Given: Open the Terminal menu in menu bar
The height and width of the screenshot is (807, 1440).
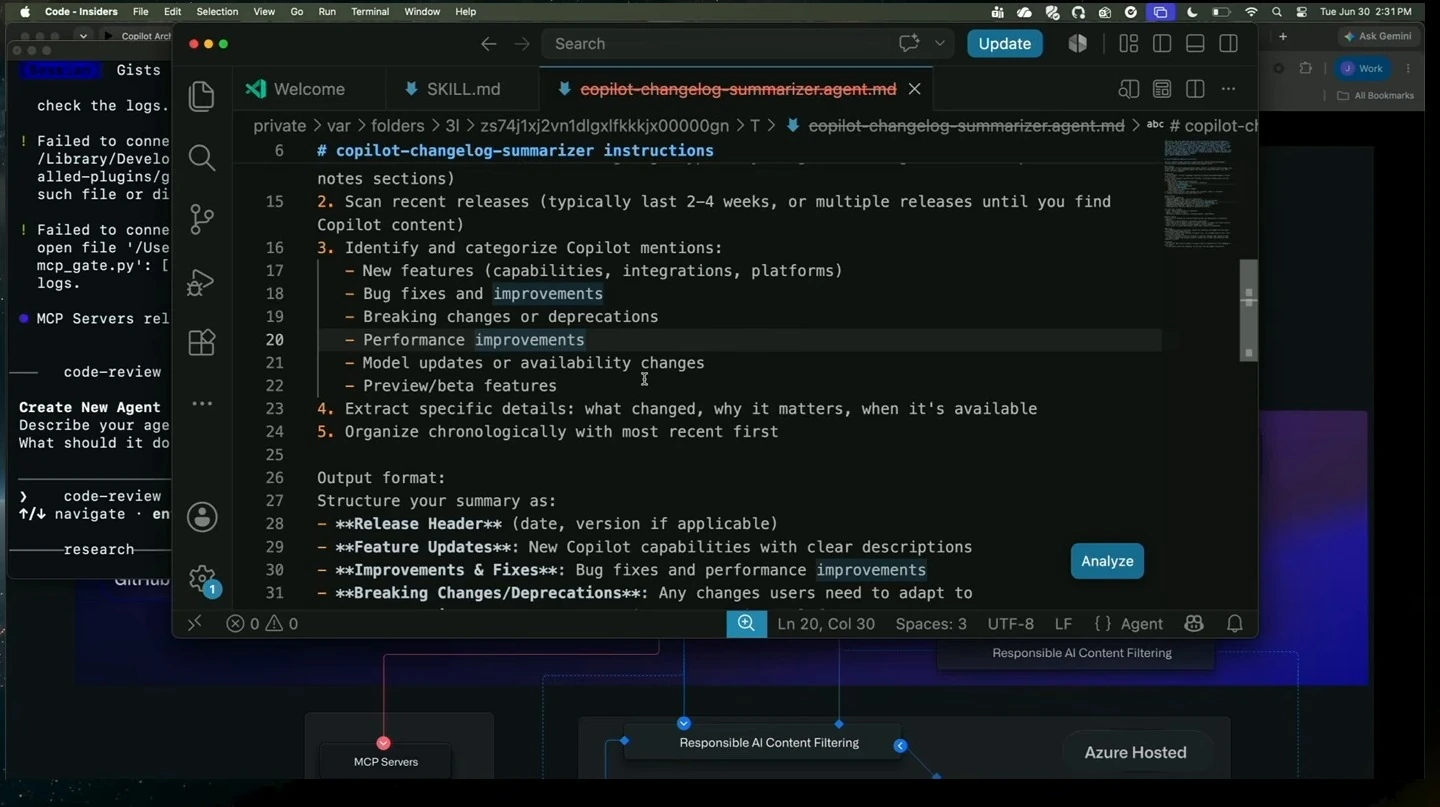Looking at the screenshot, I should click(x=370, y=12).
